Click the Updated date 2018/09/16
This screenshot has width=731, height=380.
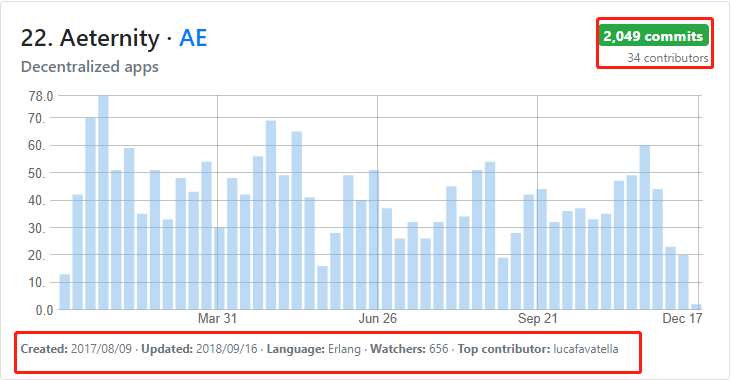(227, 349)
